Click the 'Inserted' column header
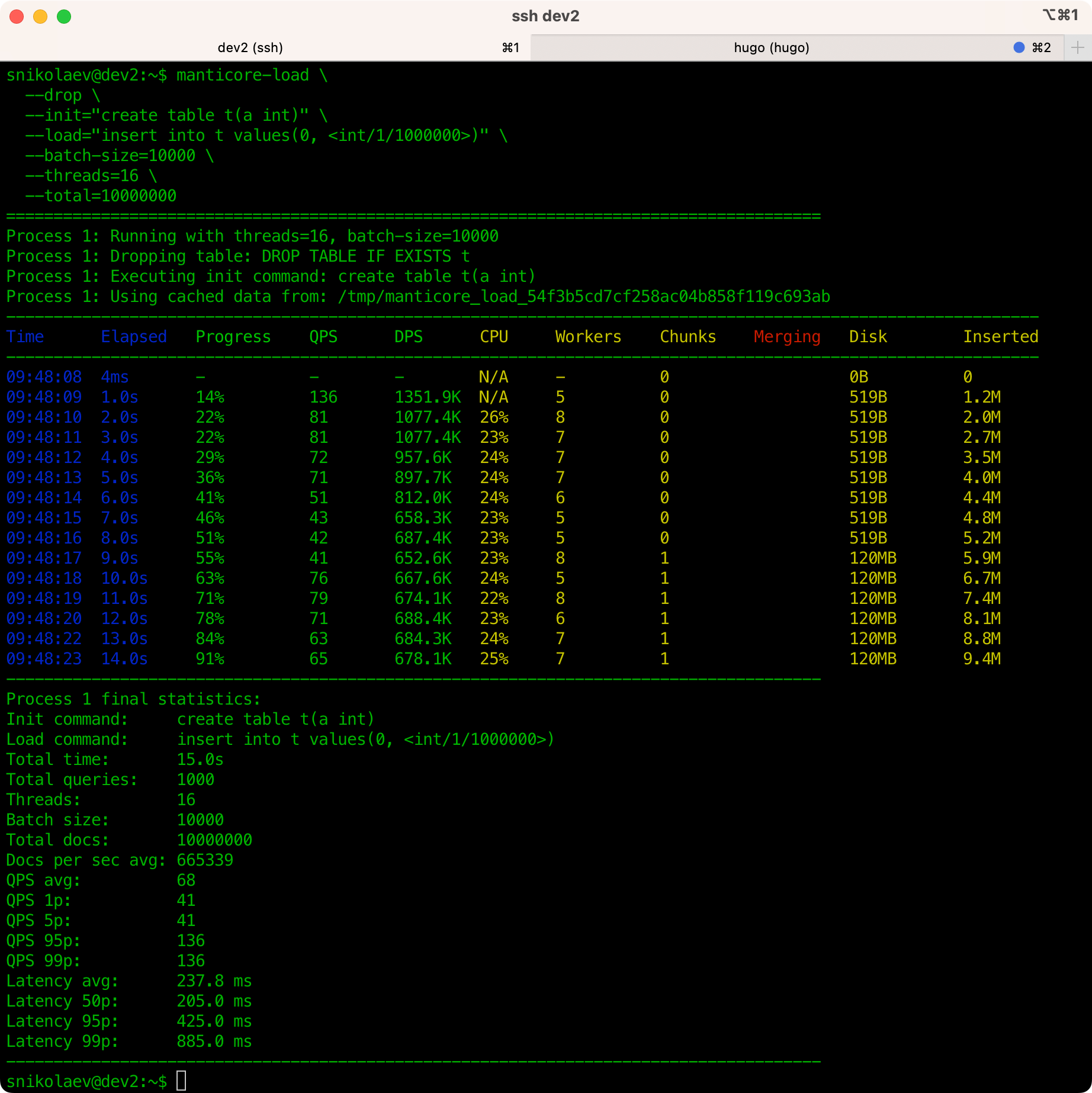Image resolution: width=1092 pixels, height=1093 pixels. pos(1001,337)
